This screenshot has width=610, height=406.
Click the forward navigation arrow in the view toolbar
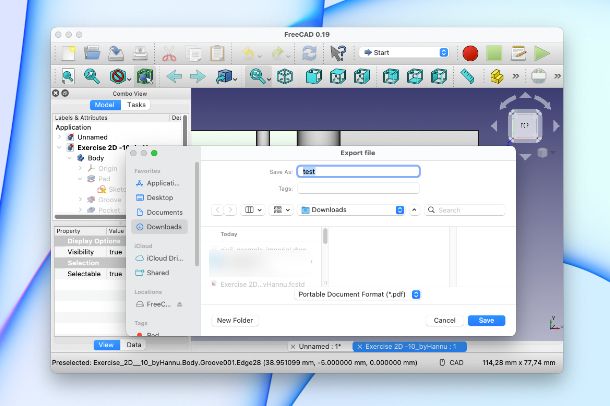pyautogui.click(x=198, y=76)
